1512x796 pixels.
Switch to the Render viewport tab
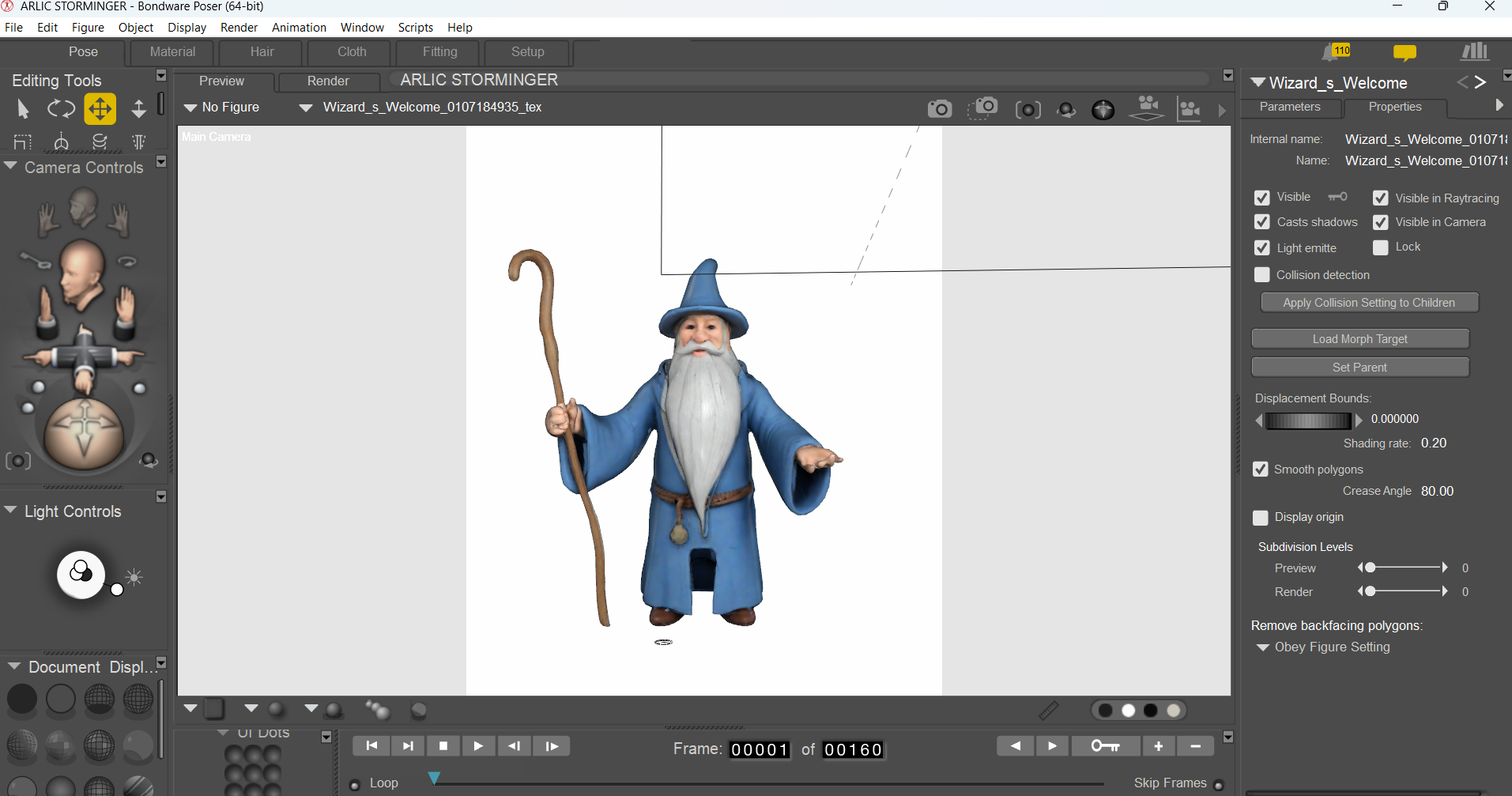[328, 81]
